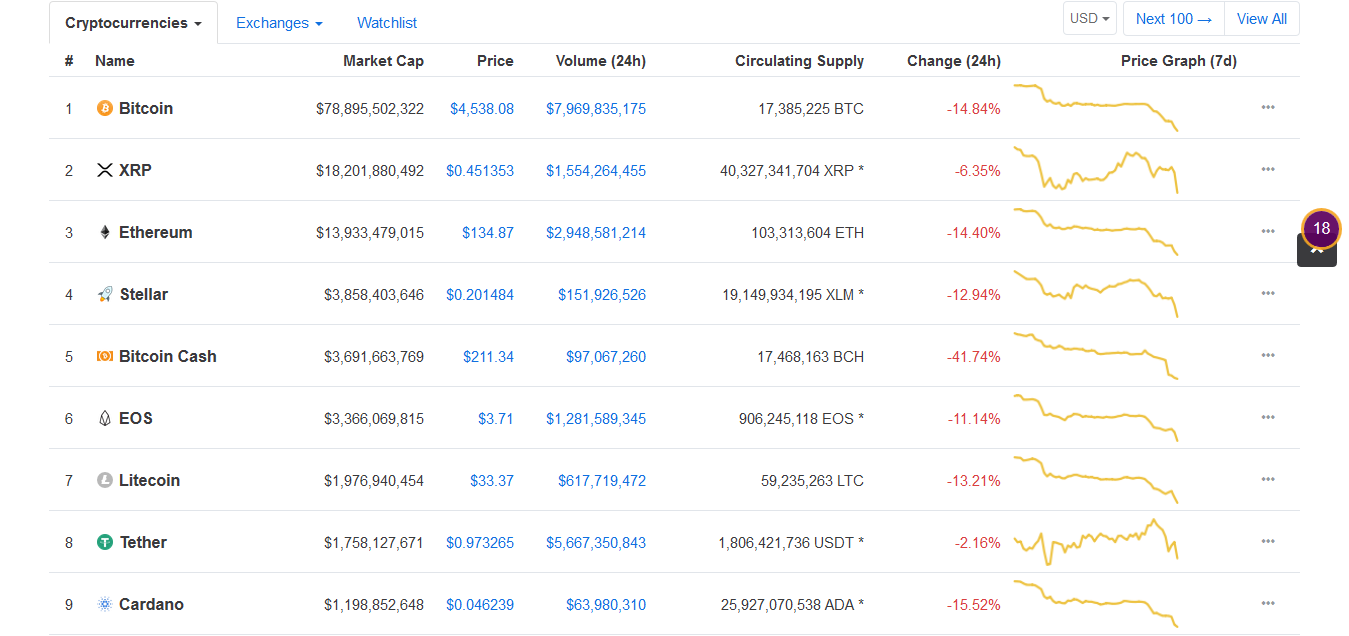Expand the Exchanges dropdown menu
This screenshot has width=1349, height=636.
tap(279, 22)
